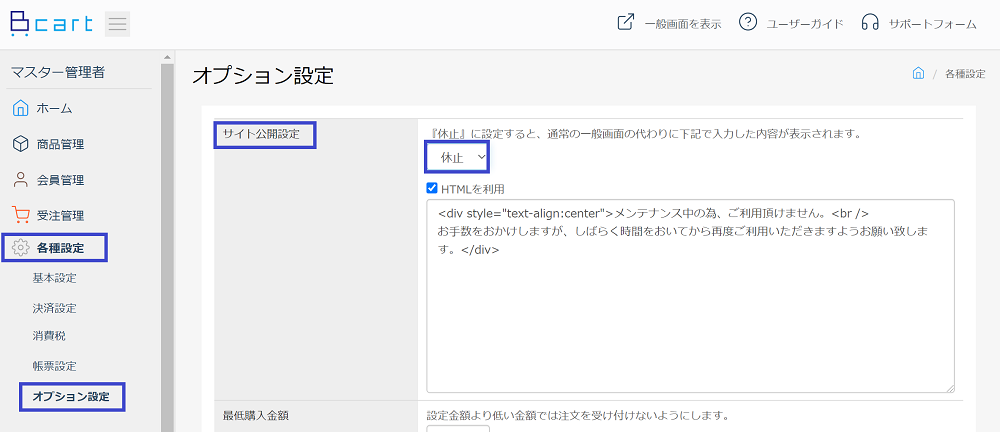The image size is (1000, 432).
Task: Click the house icon beside ホーム
Action: (20, 108)
